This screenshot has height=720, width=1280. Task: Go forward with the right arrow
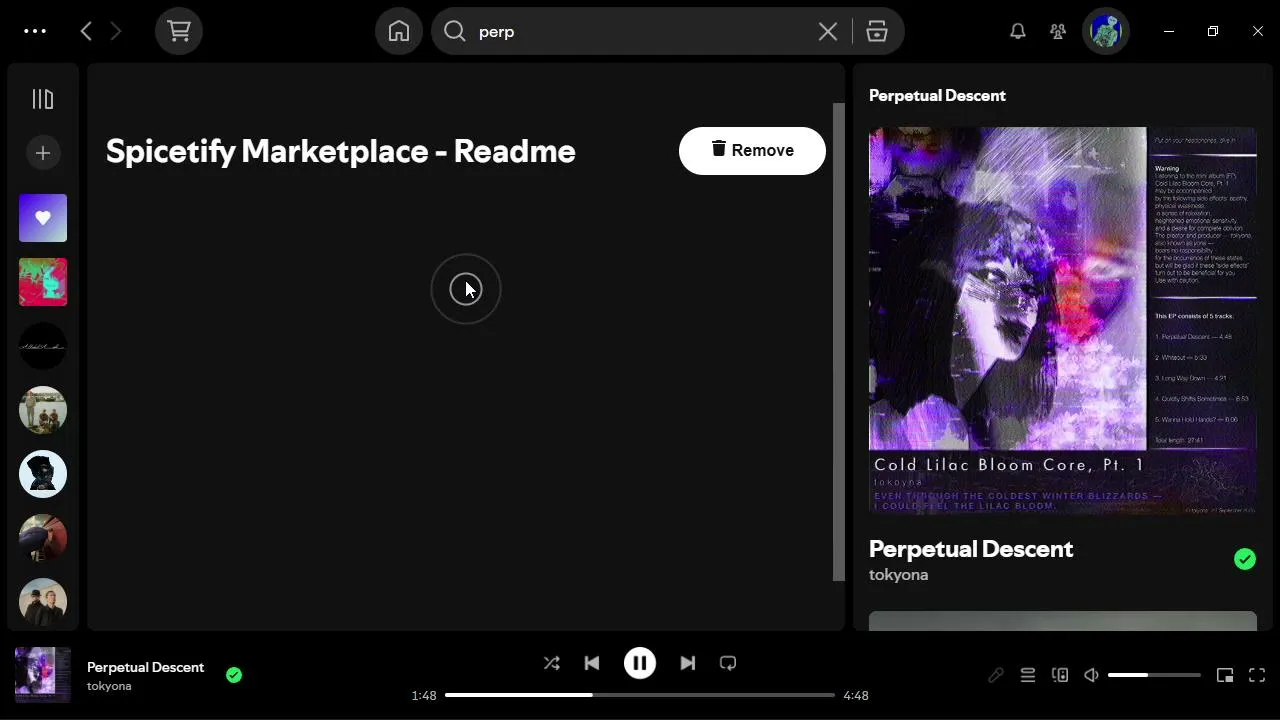[116, 31]
